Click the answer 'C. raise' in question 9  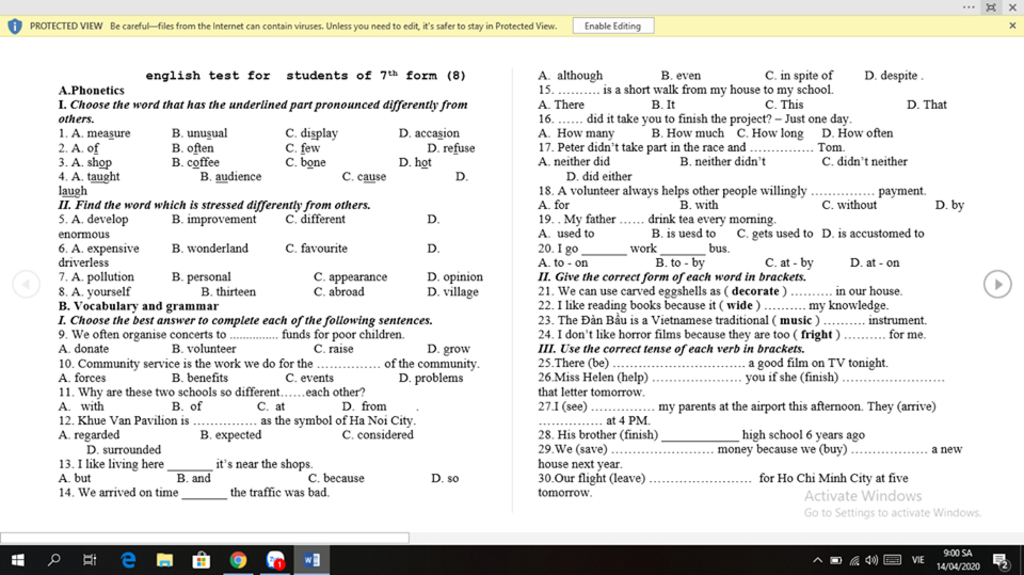pos(333,349)
